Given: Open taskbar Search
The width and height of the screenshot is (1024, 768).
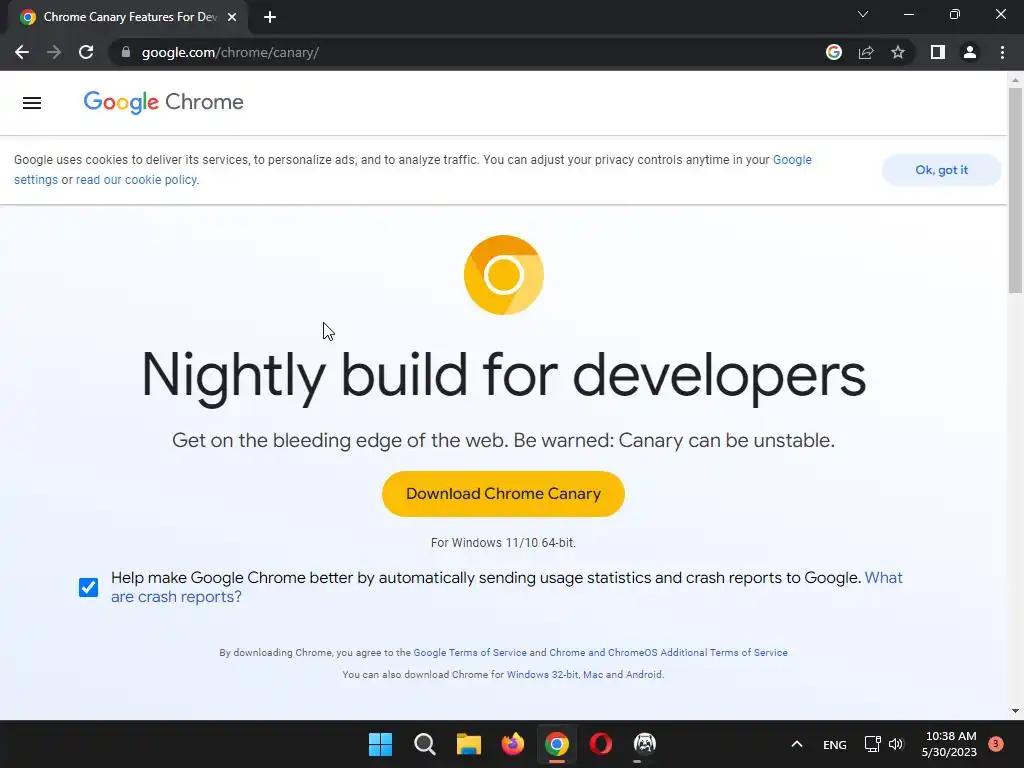Looking at the screenshot, I should click(x=424, y=744).
